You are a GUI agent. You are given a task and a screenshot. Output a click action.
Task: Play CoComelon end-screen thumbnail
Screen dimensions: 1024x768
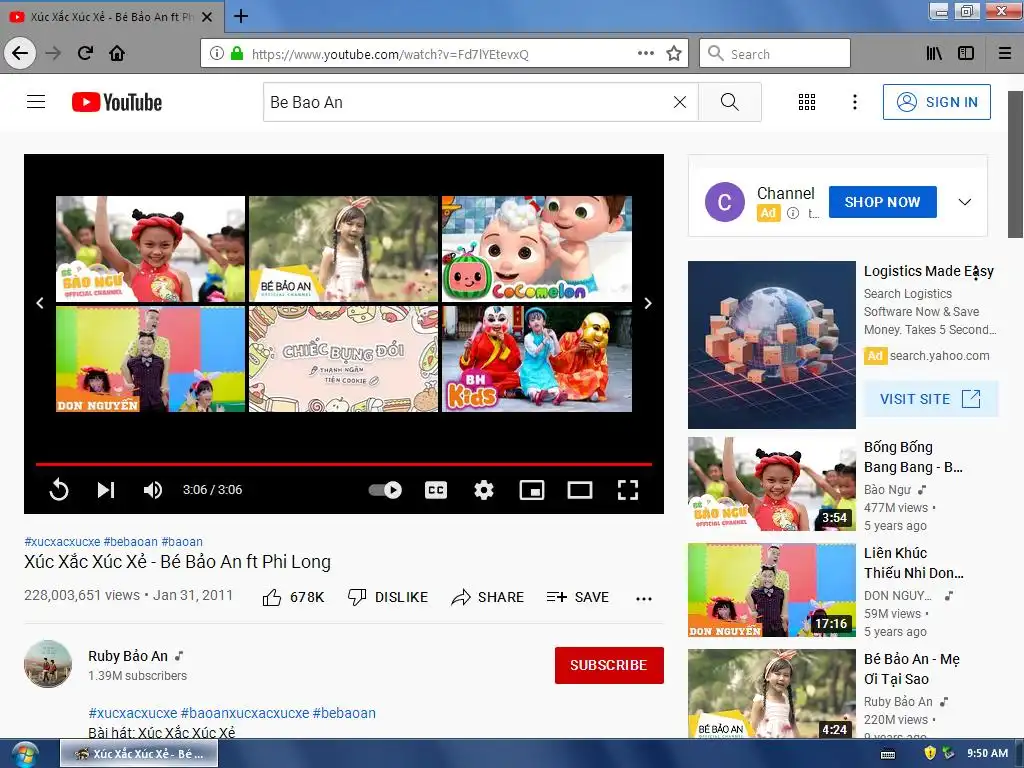click(537, 249)
